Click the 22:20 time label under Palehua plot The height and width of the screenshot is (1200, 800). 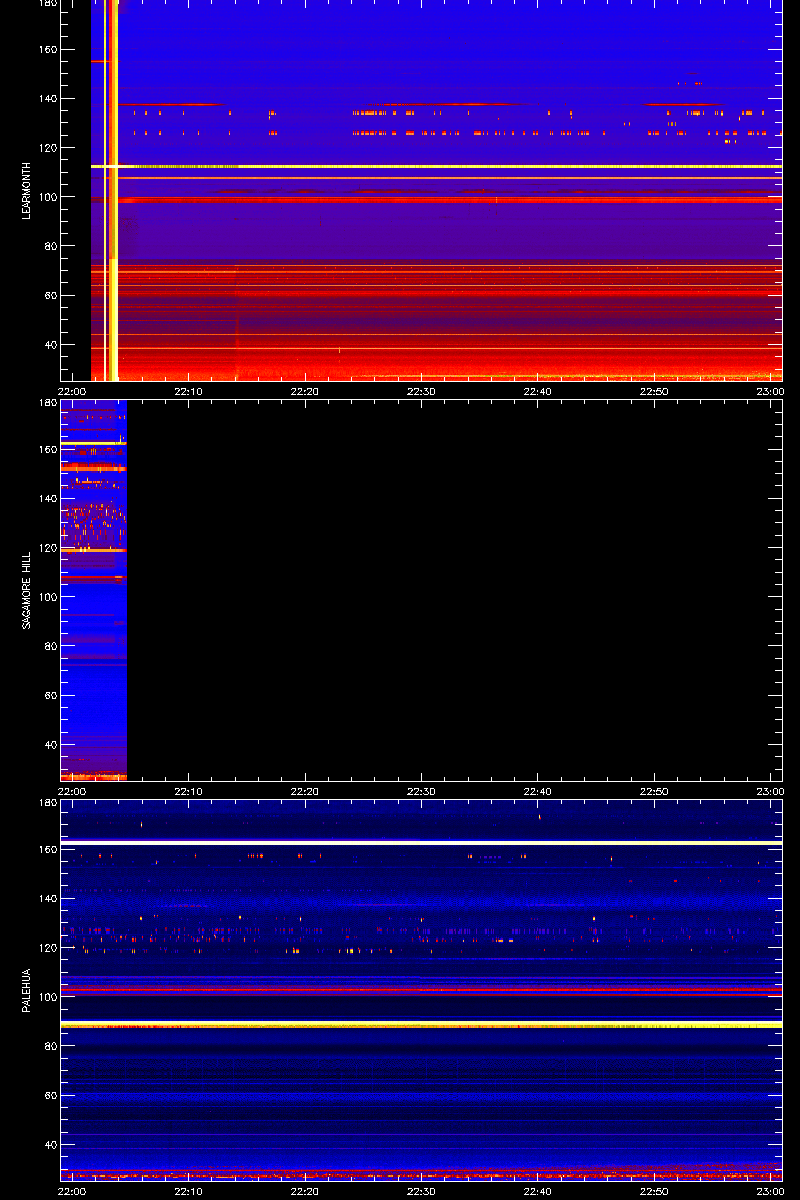click(305, 1191)
